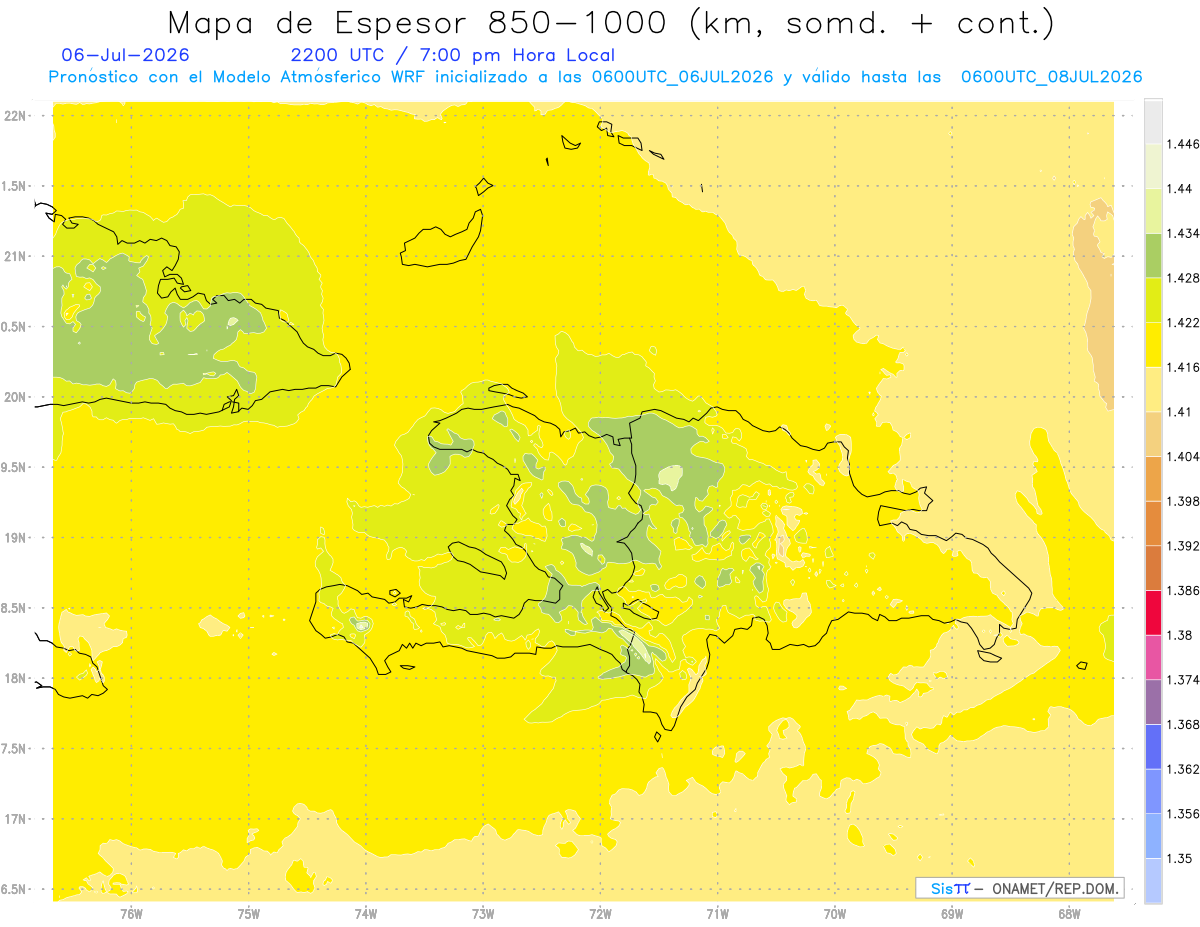The image size is (1200, 927).
Task: Click the '1.428' colorbar value
Action: click(1184, 278)
